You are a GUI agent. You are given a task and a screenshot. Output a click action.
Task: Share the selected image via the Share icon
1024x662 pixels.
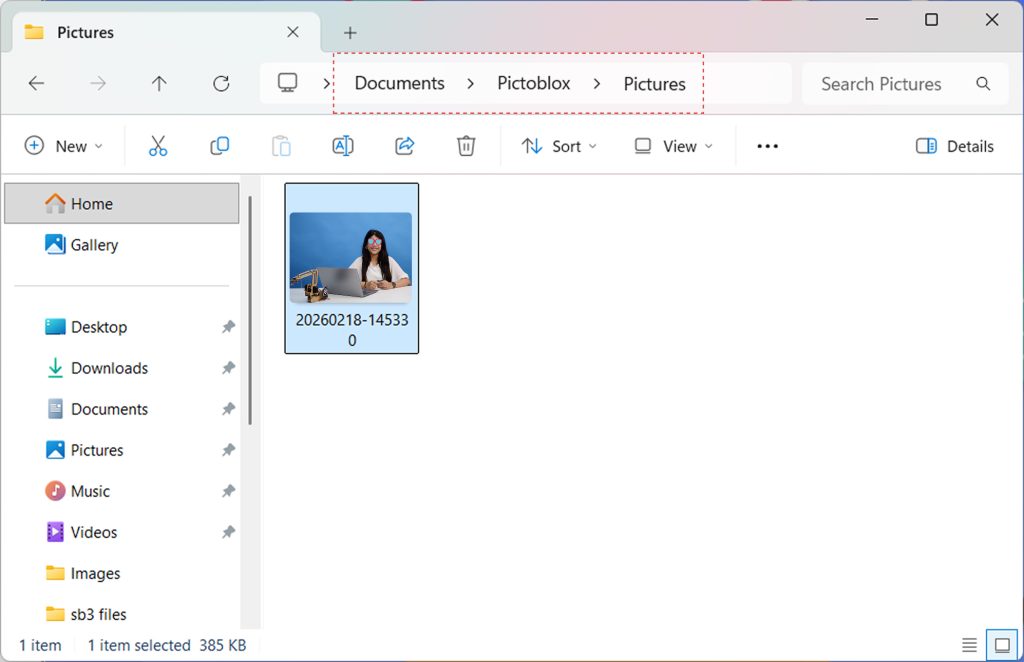click(x=404, y=145)
